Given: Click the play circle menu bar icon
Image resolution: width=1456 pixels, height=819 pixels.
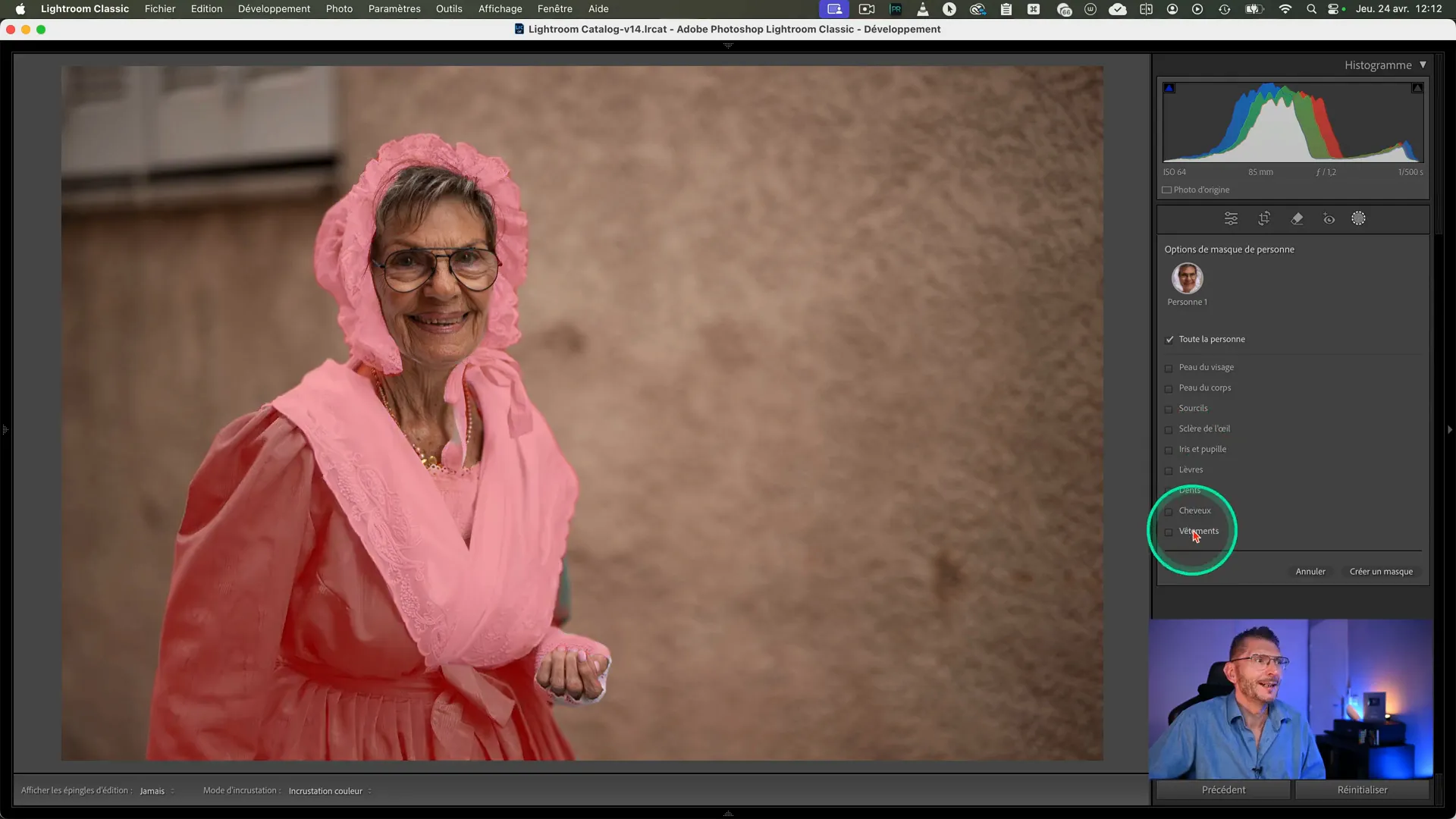Looking at the screenshot, I should point(1197,9).
